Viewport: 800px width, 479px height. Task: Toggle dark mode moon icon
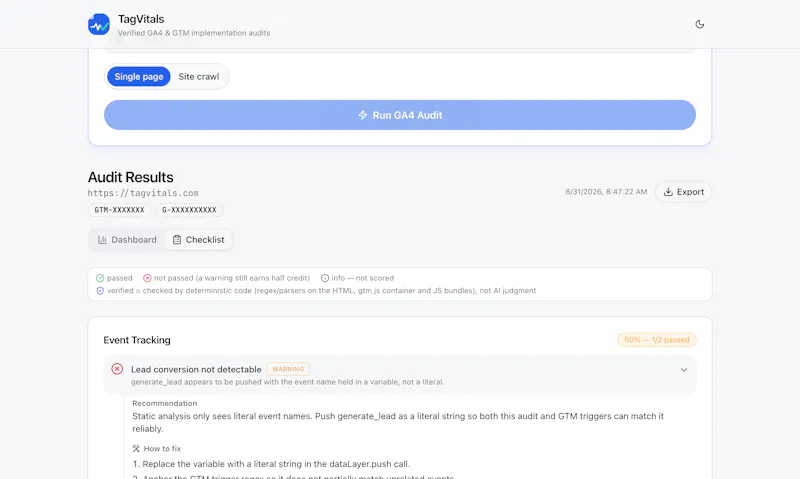[699, 24]
